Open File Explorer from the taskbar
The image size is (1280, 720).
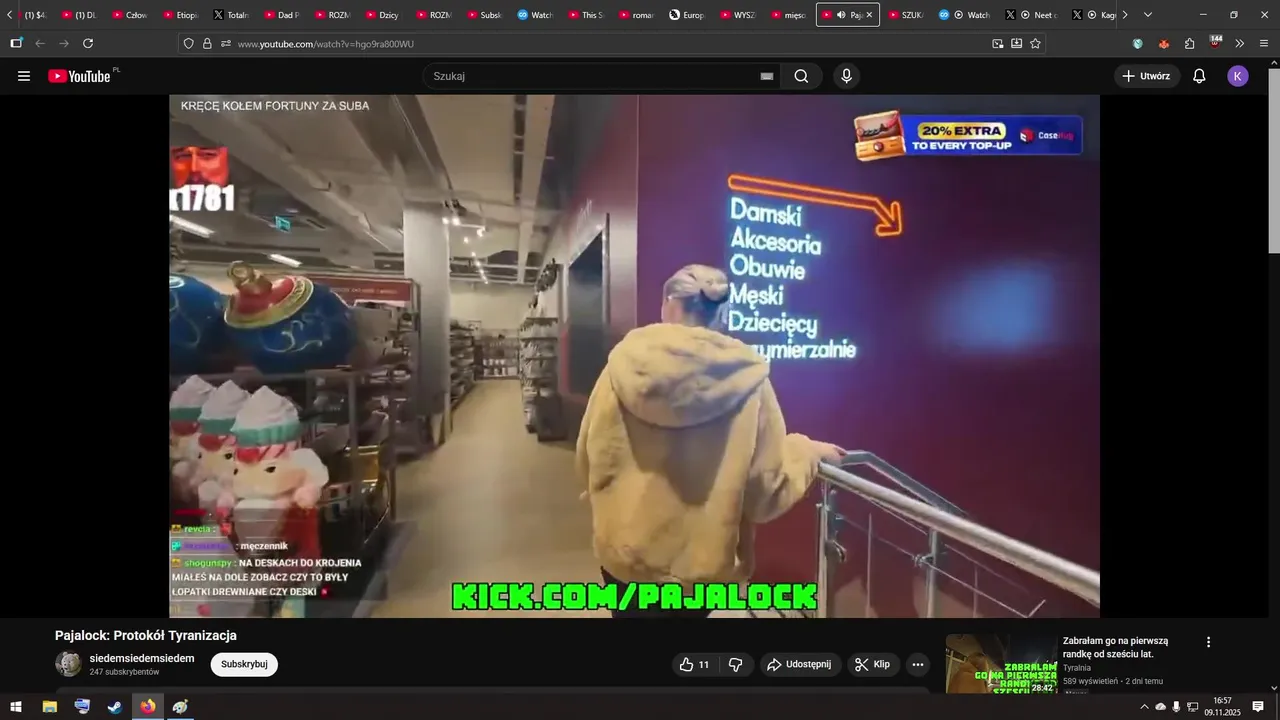pyautogui.click(x=49, y=707)
